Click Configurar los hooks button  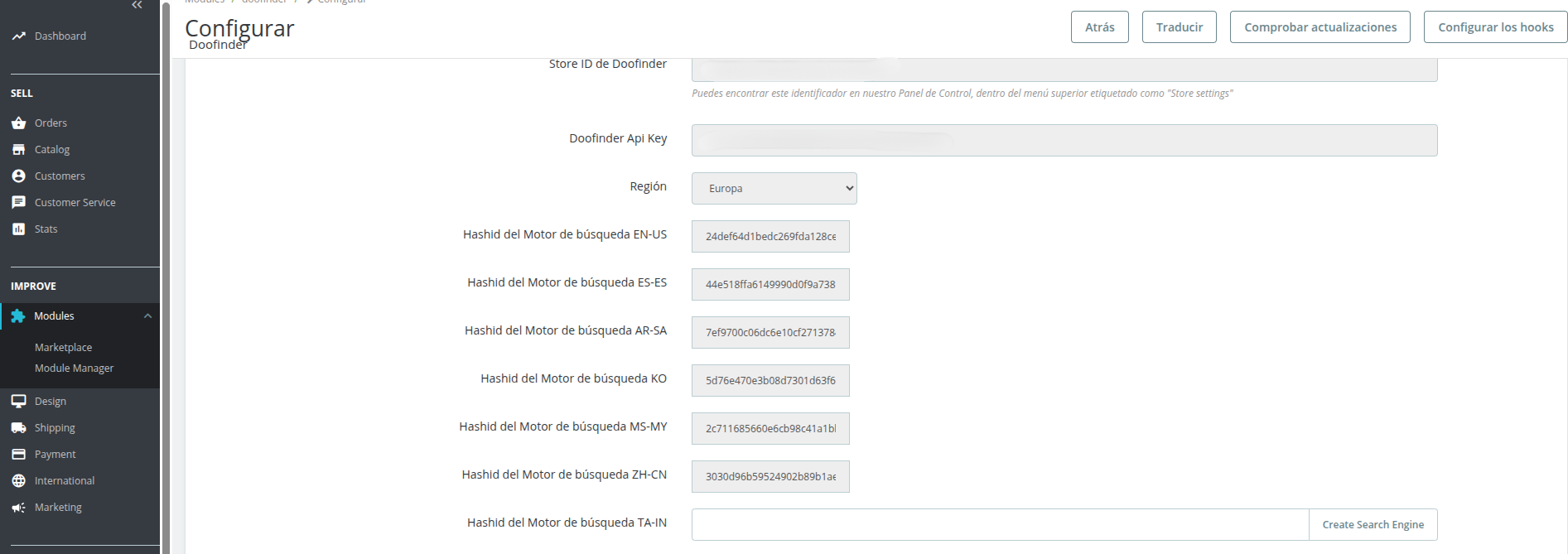(x=1495, y=27)
